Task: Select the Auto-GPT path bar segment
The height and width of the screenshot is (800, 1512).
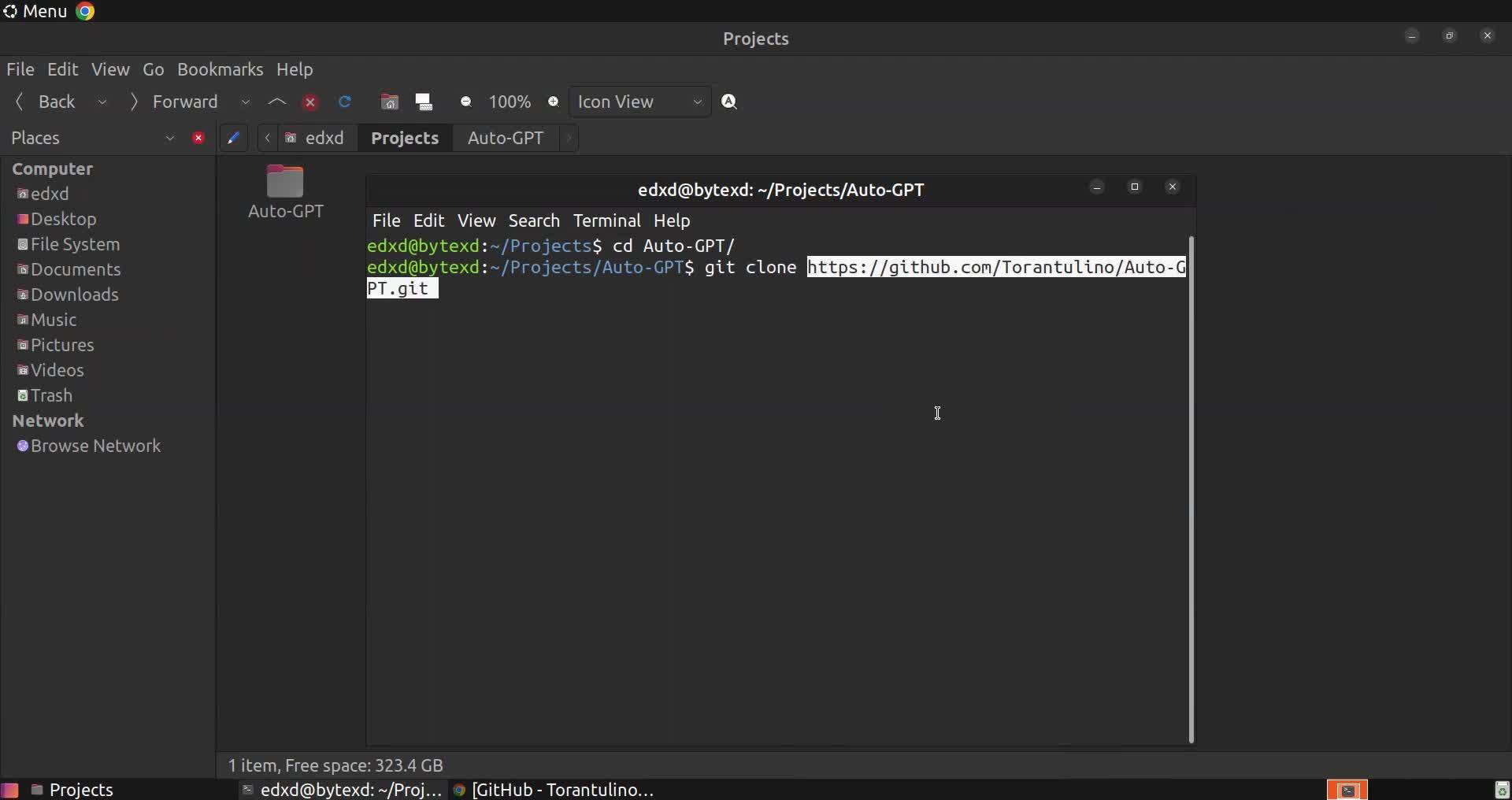Action: tap(506, 138)
